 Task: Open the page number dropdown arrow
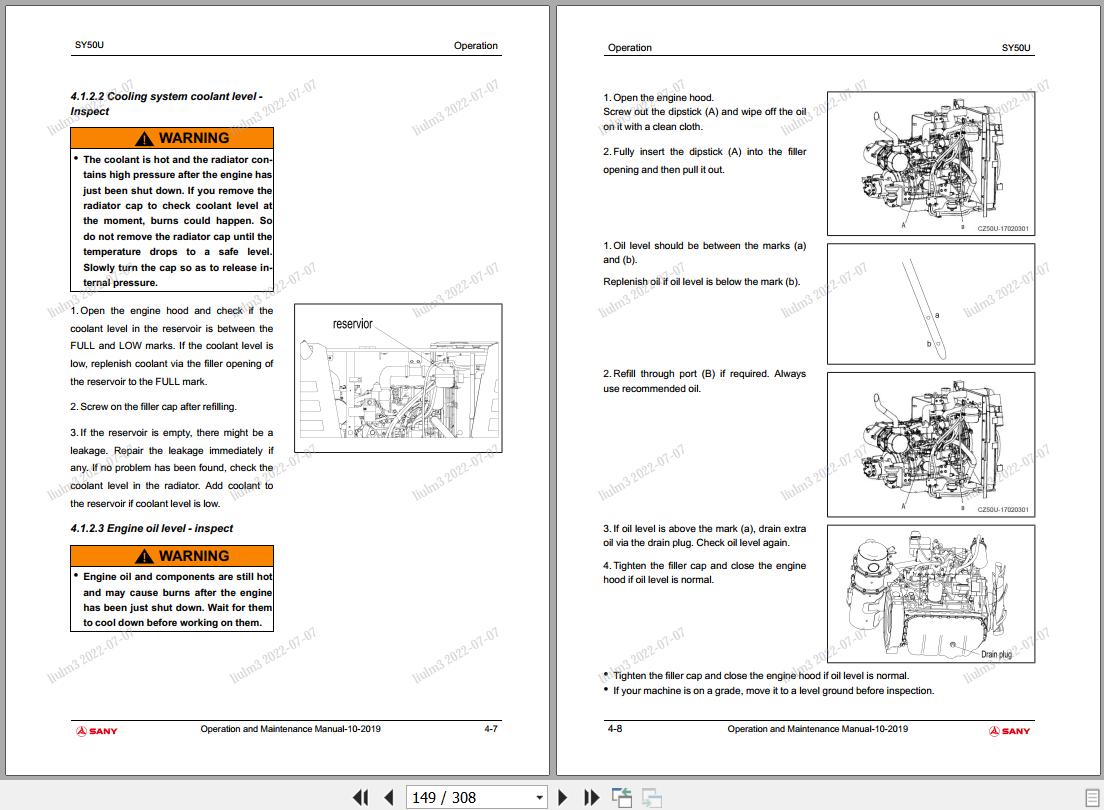[539, 797]
